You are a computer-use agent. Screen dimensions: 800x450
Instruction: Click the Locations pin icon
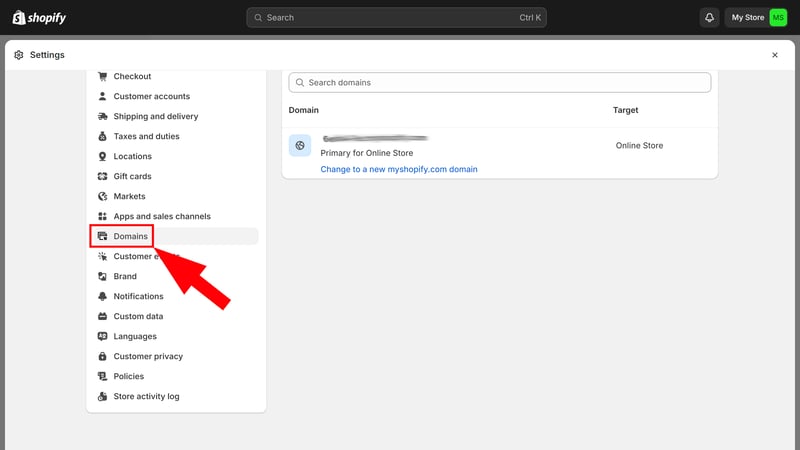point(103,156)
